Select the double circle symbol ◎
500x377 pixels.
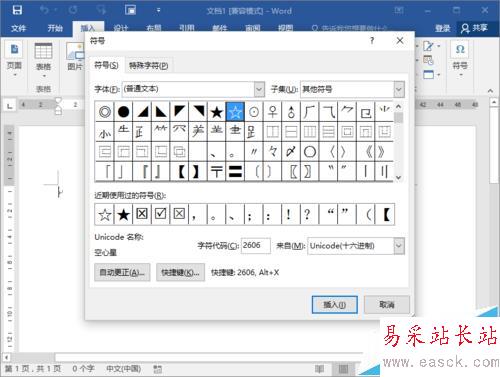coord(105,112)
